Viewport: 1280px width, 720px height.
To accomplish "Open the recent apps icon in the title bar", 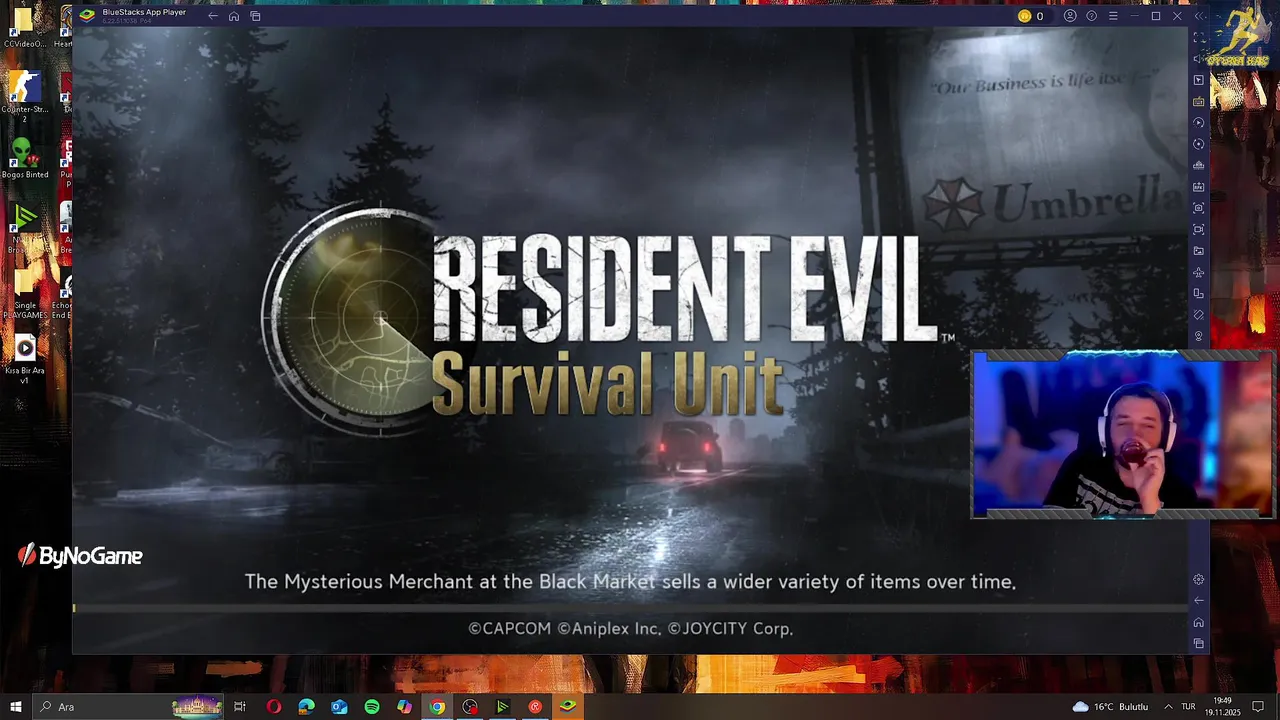I will point(255,16).
